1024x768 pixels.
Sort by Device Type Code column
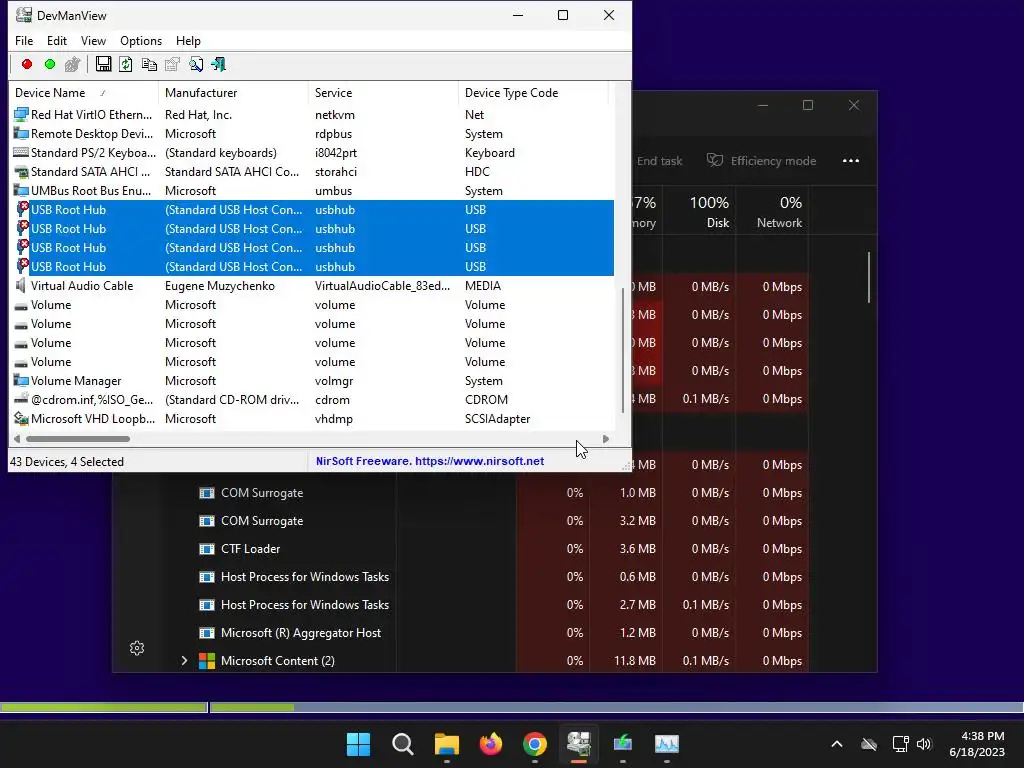tap(533, 93)
